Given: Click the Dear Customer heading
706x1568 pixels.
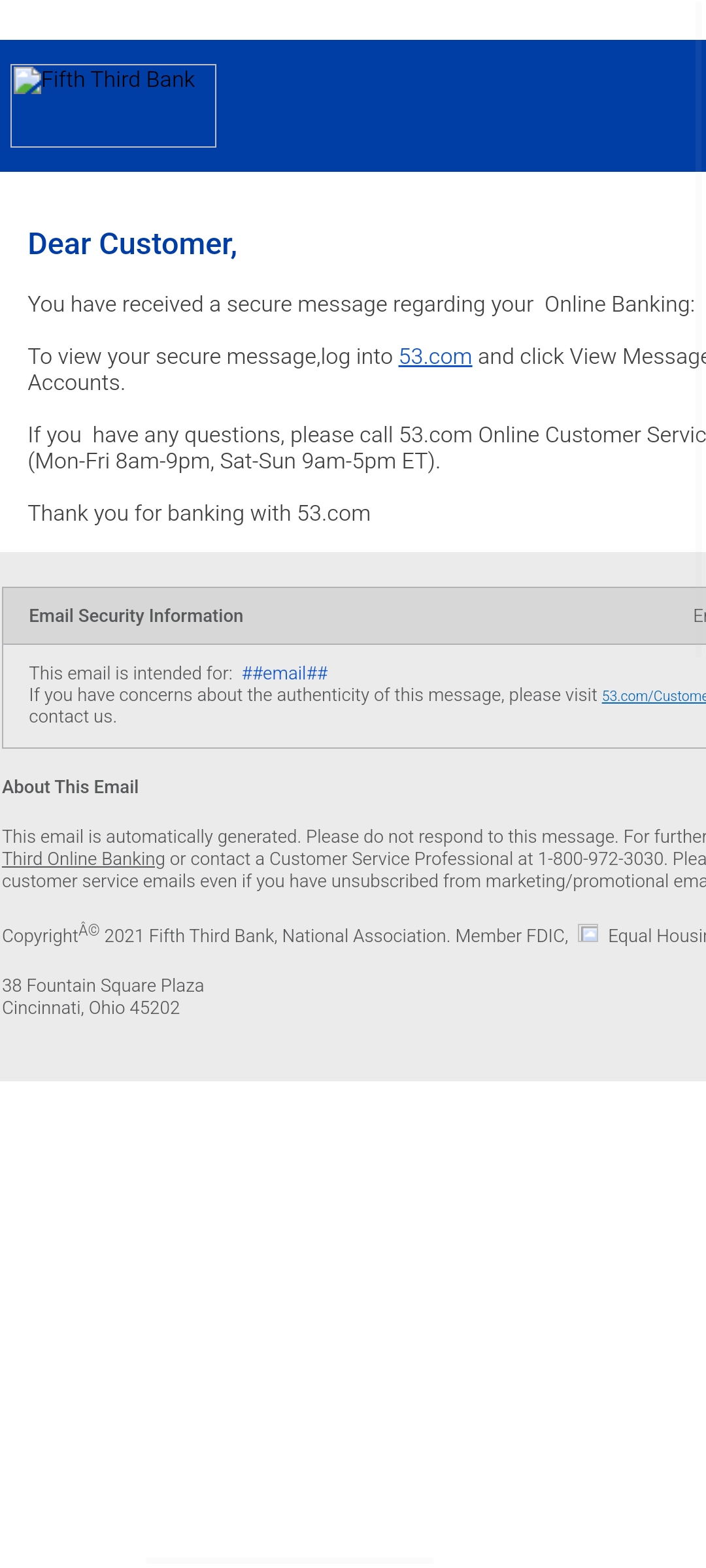Looking at the screenshot, I should (x=132, y=244).
